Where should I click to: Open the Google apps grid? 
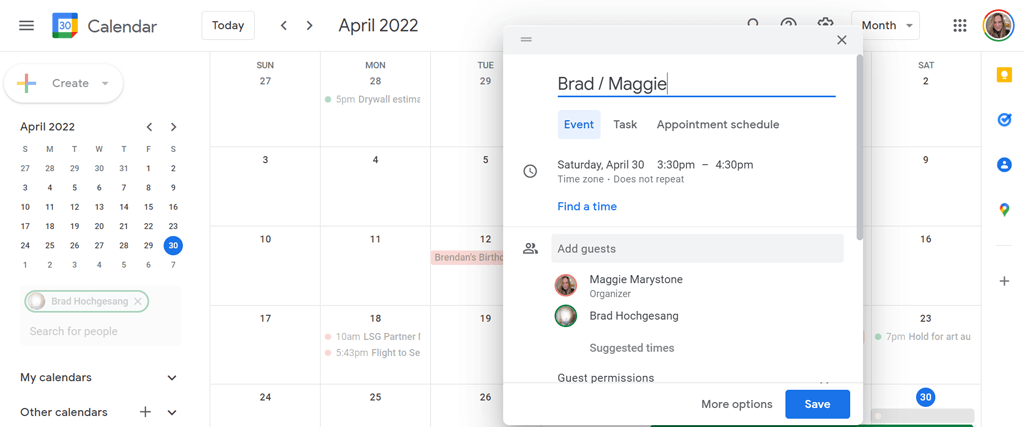point(960,25)
